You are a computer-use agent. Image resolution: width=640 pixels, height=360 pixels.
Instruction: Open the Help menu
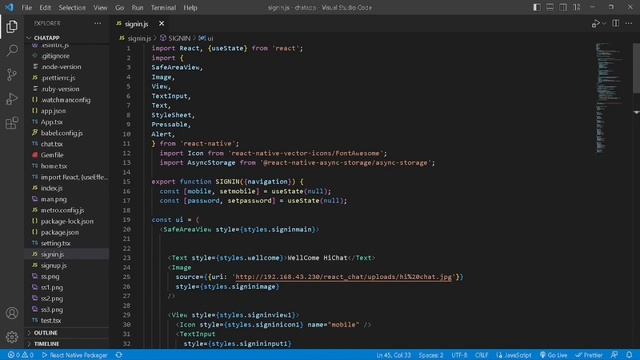pyautogui.click(x=190, y=7)
